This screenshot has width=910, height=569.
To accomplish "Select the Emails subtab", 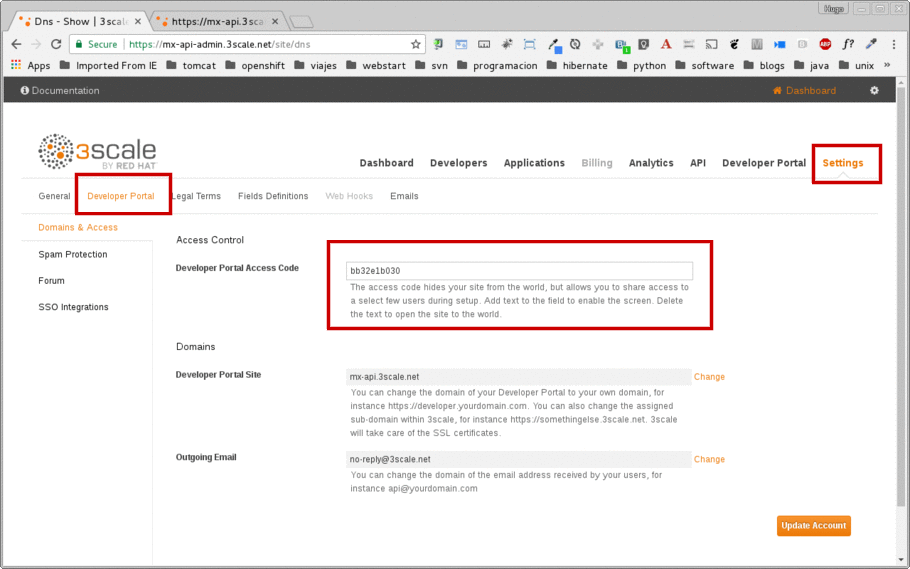I will coord(404,196).
